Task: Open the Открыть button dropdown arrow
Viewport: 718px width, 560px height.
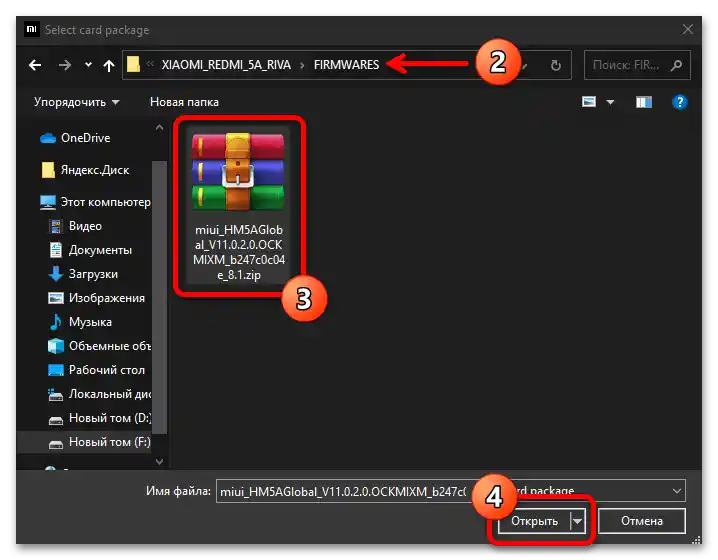Action: (x=577, y=521)
